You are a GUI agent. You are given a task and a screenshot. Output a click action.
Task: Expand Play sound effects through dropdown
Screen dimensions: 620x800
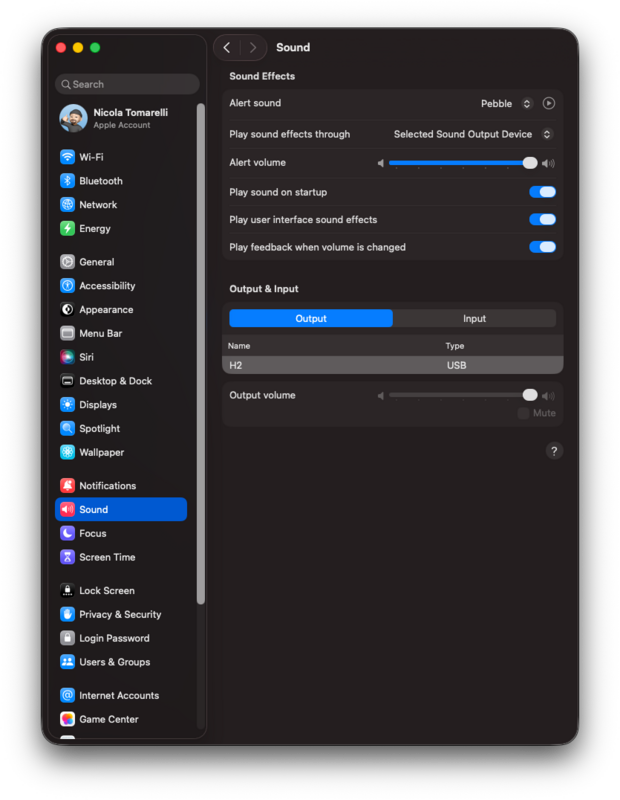473,134
